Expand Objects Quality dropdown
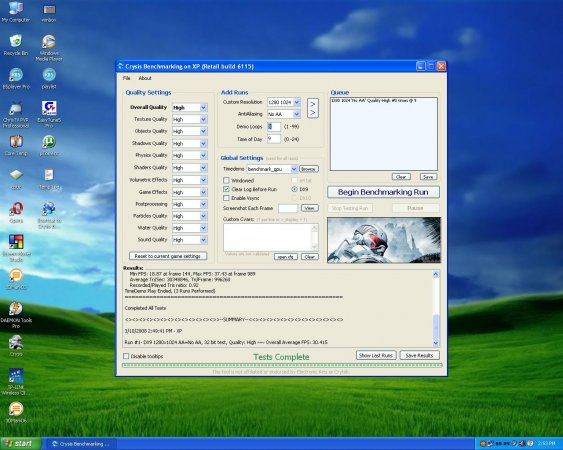 204,131
